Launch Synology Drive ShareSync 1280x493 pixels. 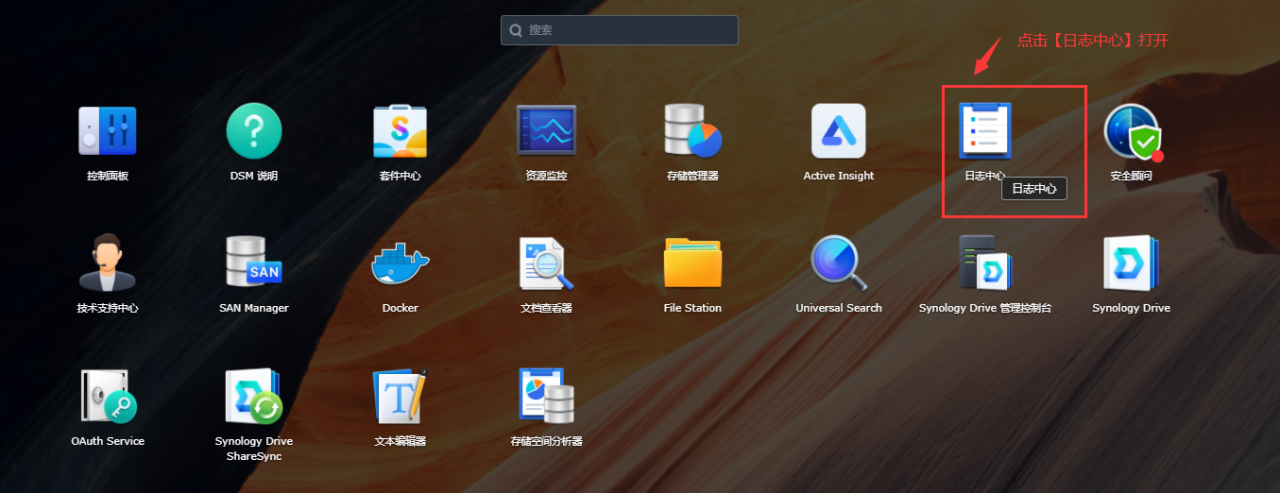(x=254, y=396)
